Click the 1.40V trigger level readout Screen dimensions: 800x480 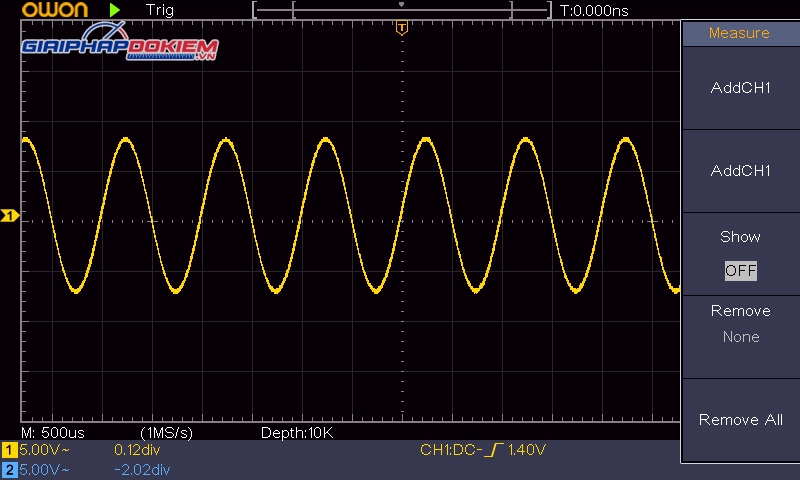(527, 450)
